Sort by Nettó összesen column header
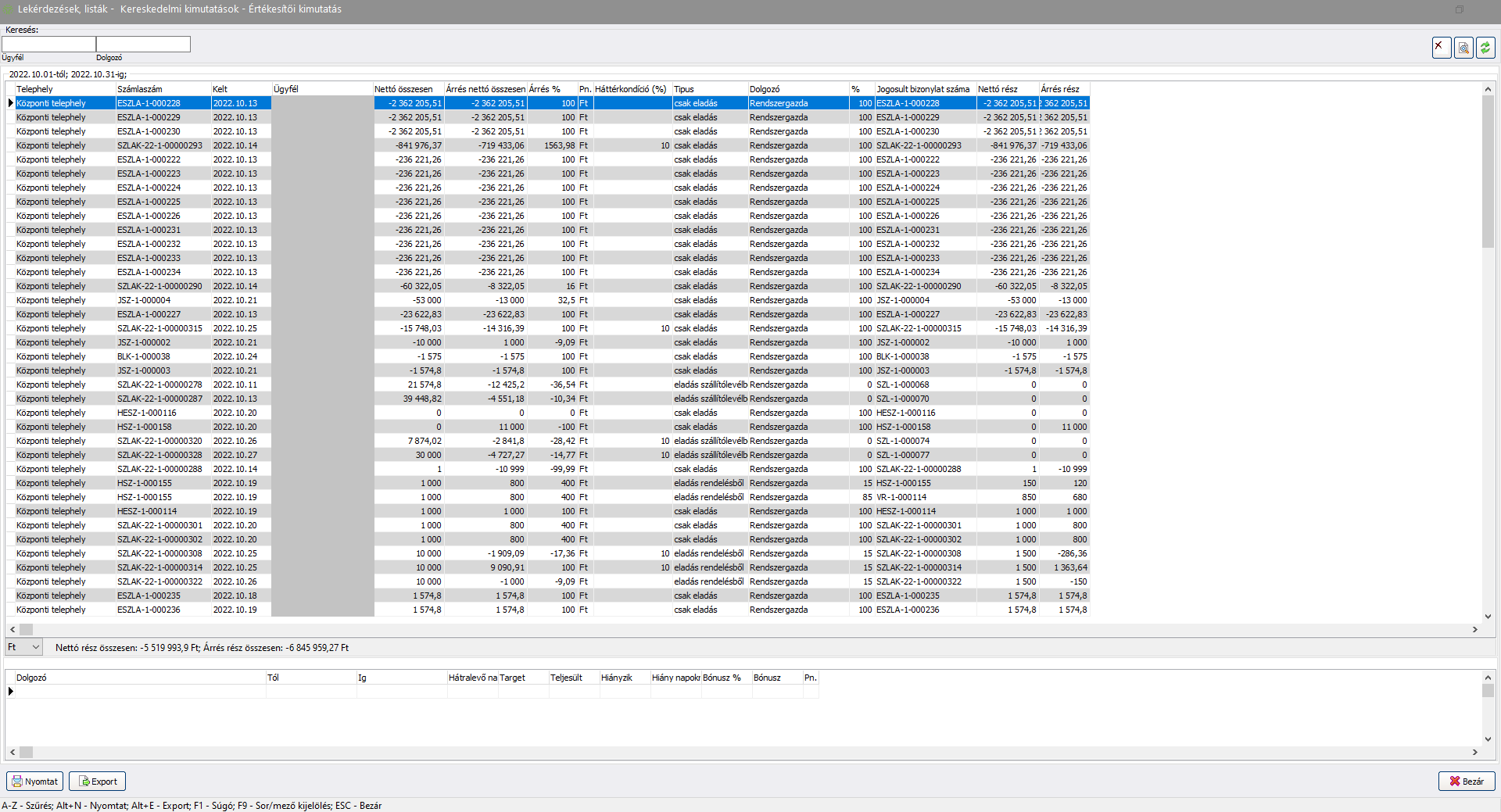 [x=408, y=89]
